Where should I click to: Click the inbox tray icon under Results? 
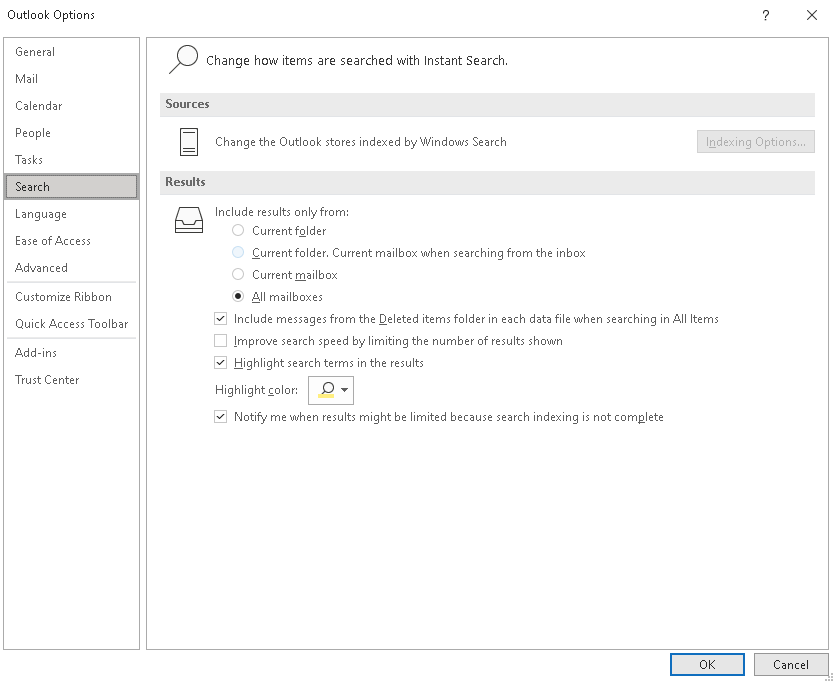pyautogui.click(x=189, y=220)
